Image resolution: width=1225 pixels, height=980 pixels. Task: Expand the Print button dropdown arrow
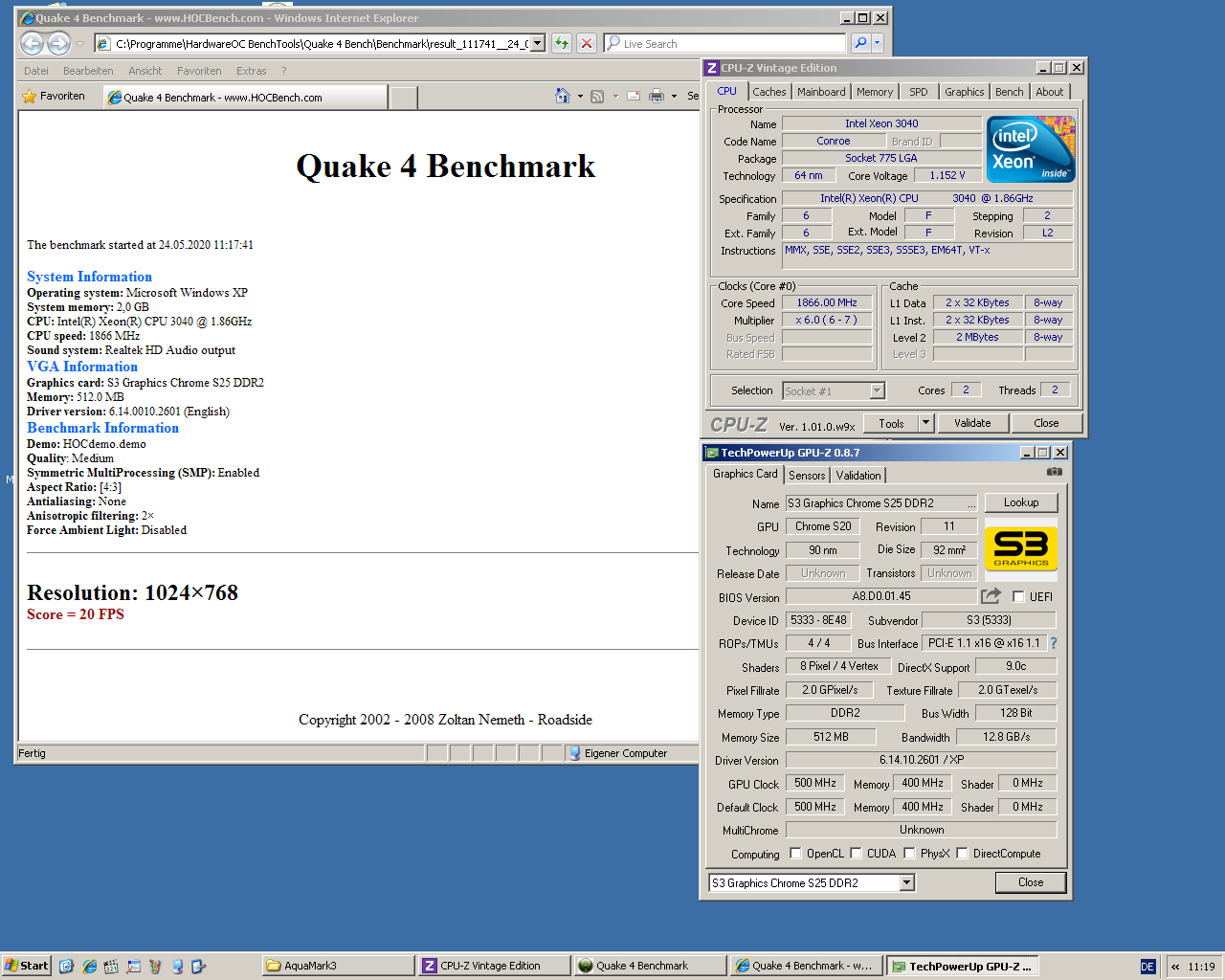(674, 96)
